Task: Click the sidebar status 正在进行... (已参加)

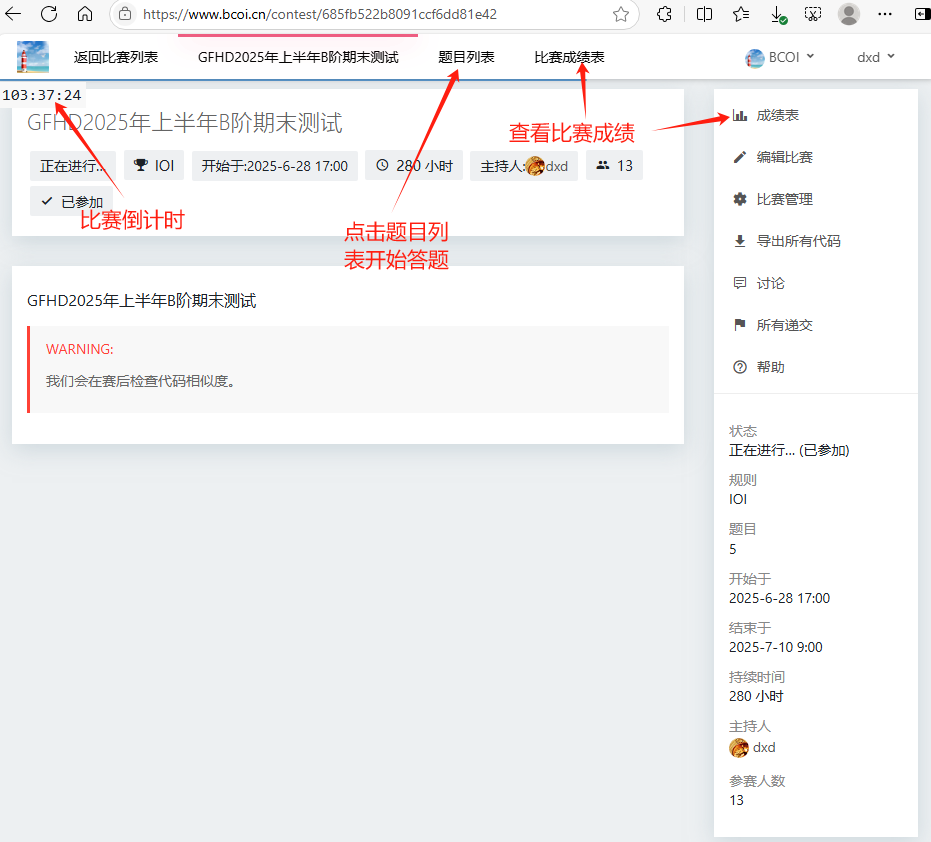Action: (789, 451)
